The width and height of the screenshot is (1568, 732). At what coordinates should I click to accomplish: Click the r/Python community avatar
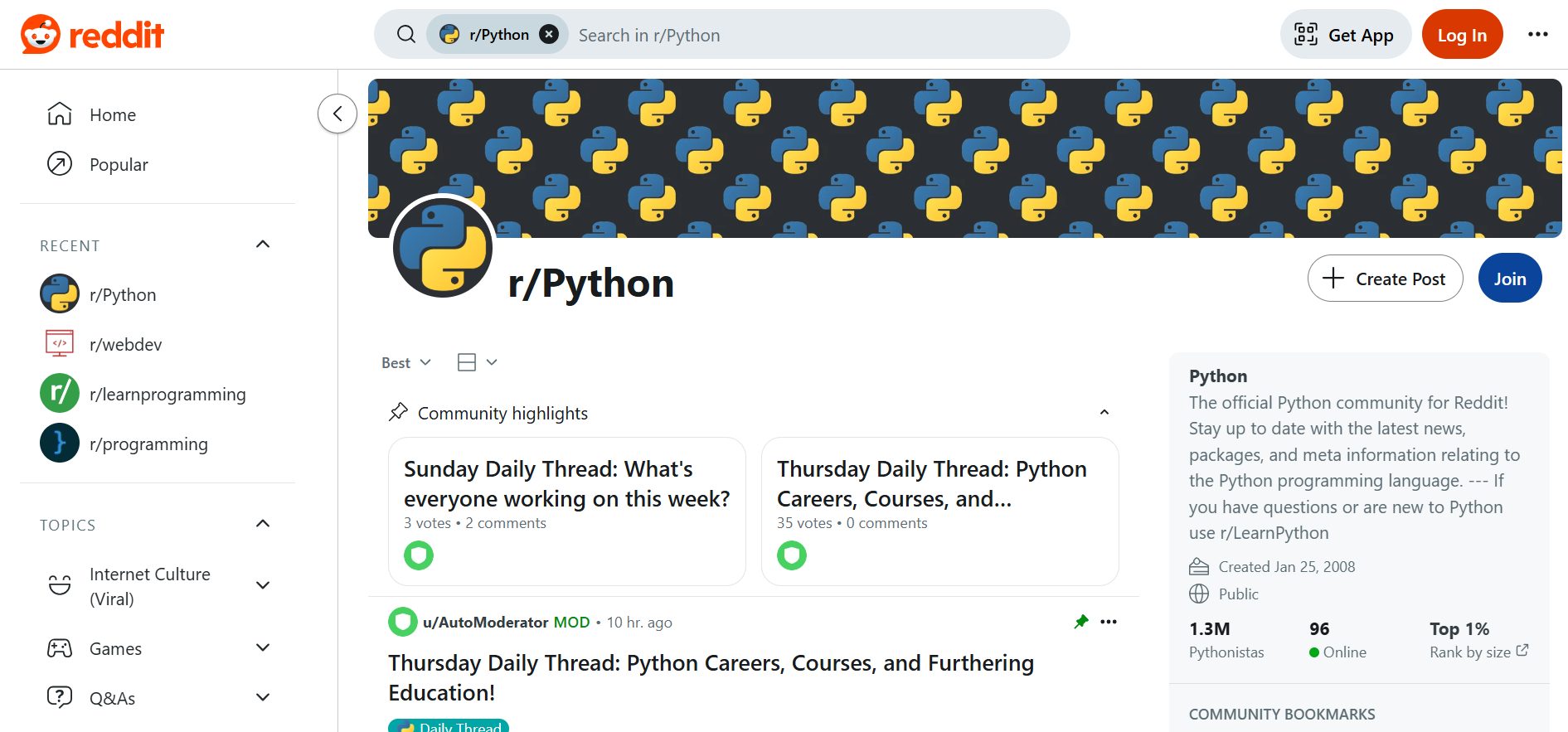pos(443,248)
